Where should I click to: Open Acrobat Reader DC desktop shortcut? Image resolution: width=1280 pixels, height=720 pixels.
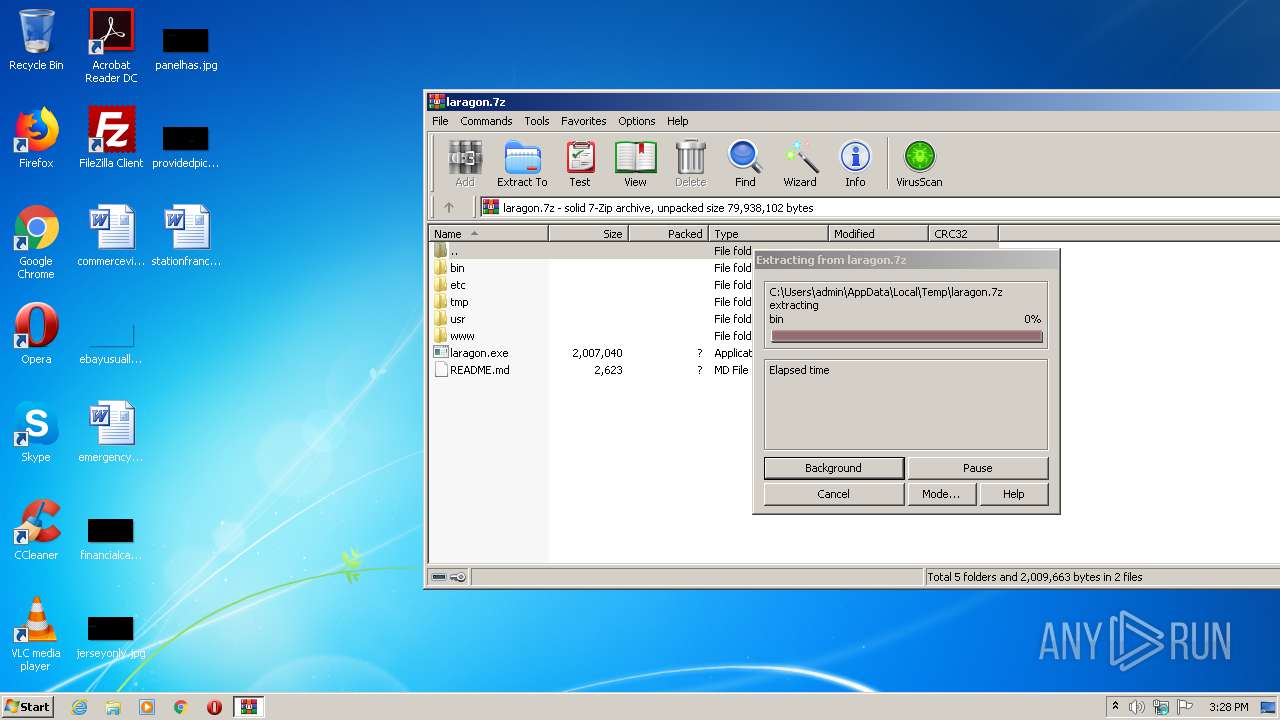pos(111,46)
